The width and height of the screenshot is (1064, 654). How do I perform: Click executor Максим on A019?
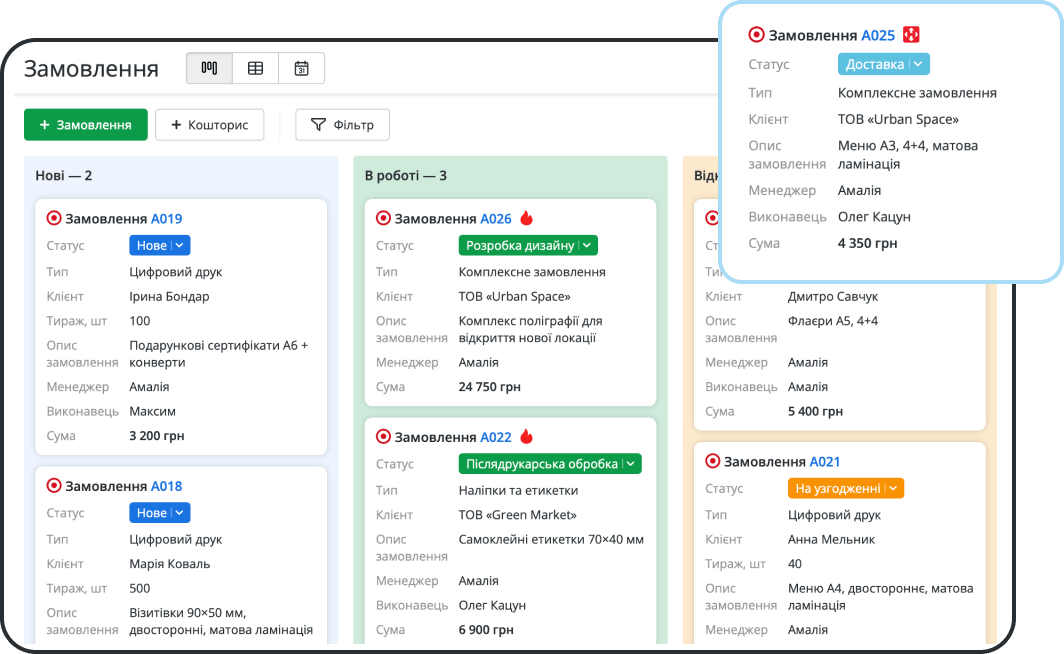pyautogui.click(x=153, y=411)
